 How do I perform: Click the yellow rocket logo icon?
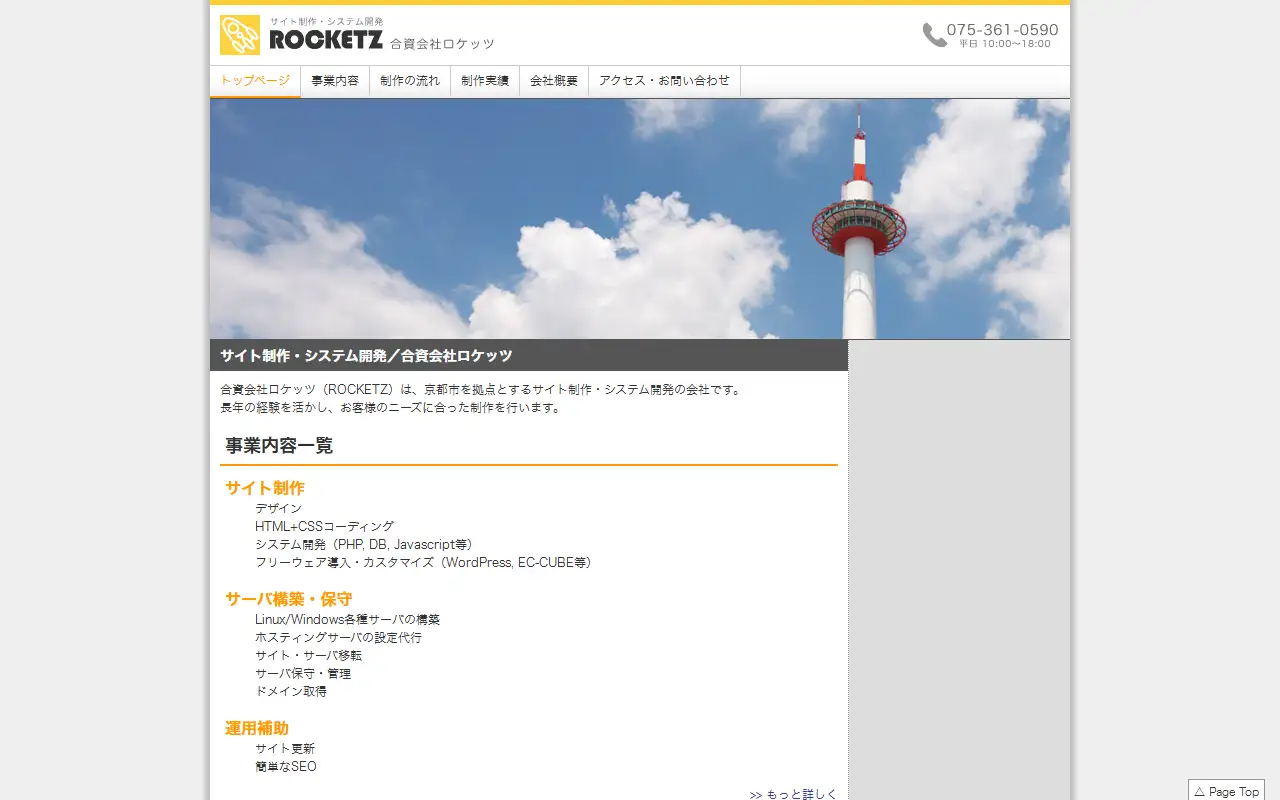click(x=240, y=35)
